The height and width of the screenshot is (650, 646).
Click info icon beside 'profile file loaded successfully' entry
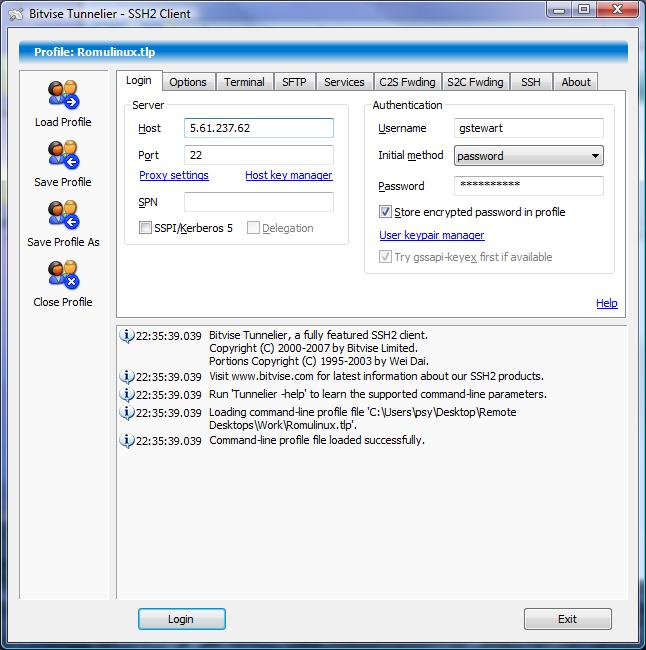[x=126, y=440]
